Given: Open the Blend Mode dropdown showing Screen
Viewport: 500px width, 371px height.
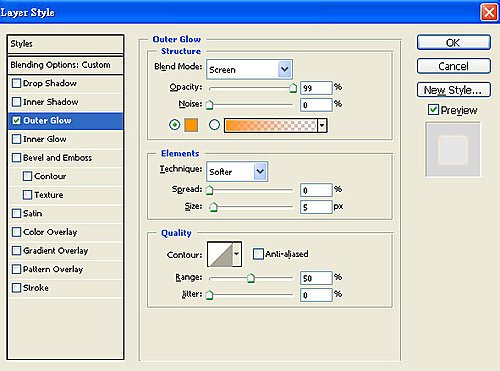Looking at the screenshot, I should click(x=249, y=69).
